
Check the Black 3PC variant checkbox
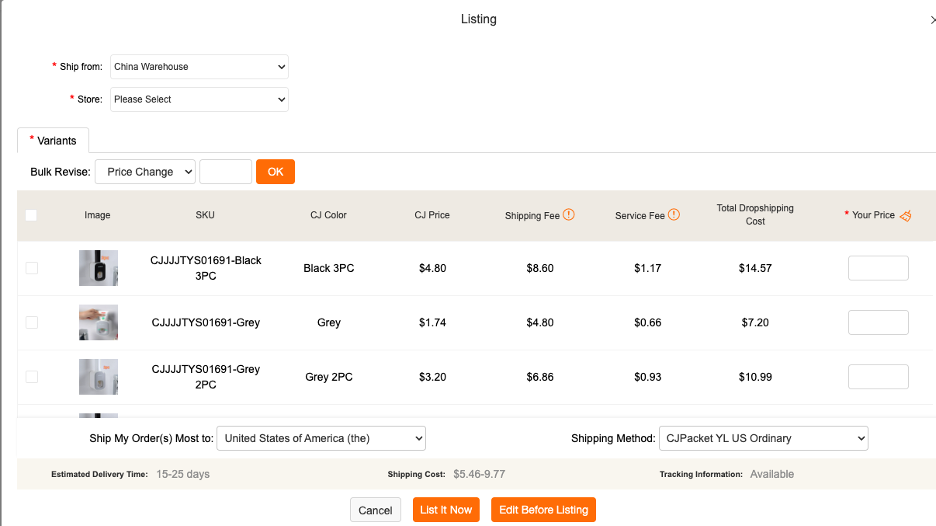coord(31,268)
